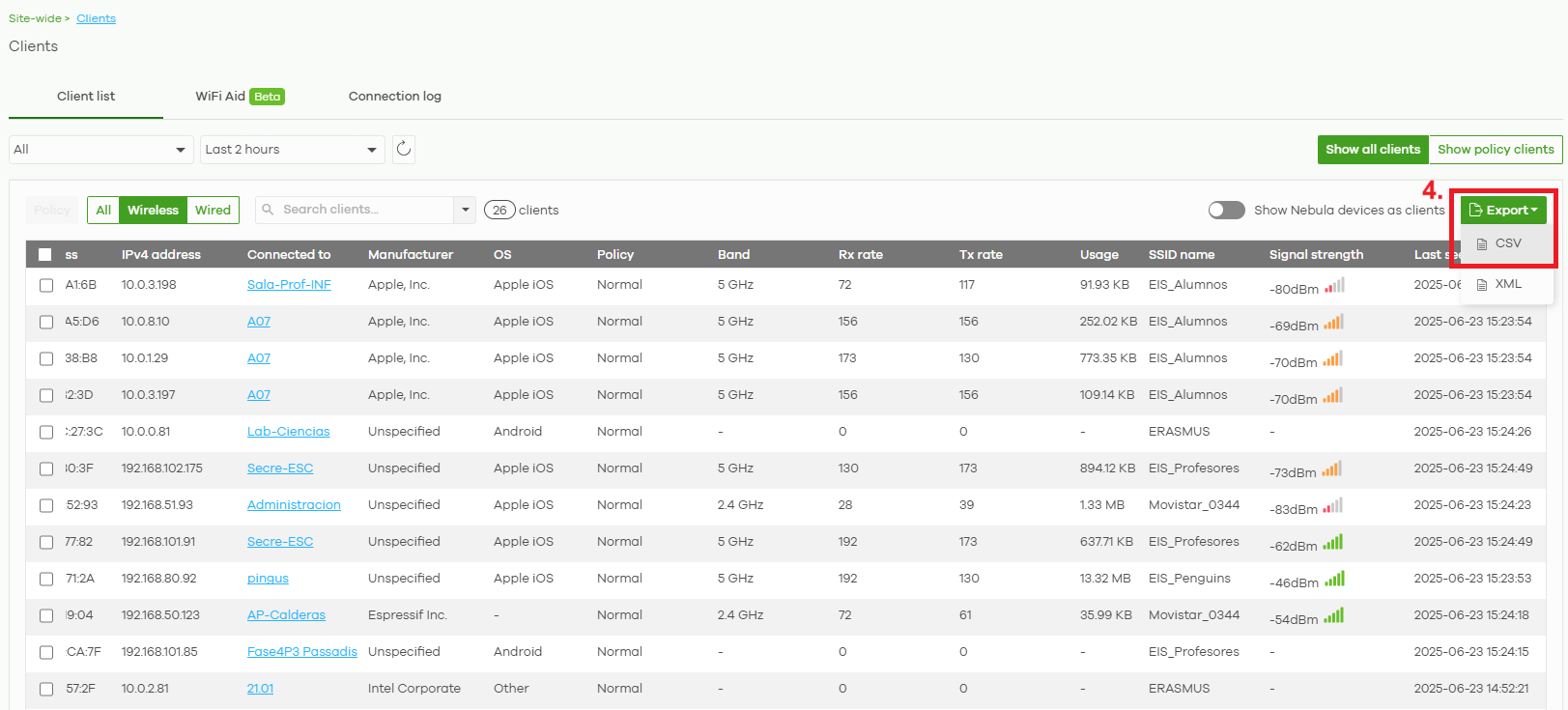Sort by Usage column header
Viewport: 1568px width, 710px height.
coord(1099,255)
